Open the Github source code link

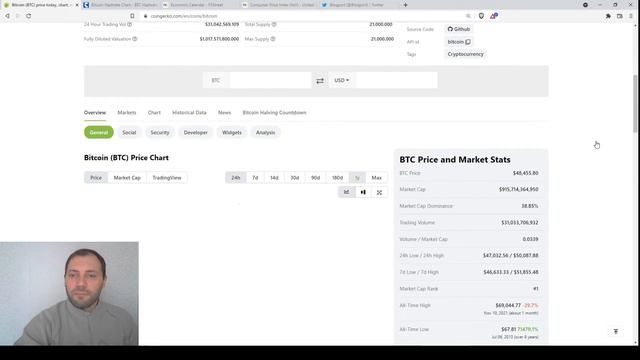459,29
